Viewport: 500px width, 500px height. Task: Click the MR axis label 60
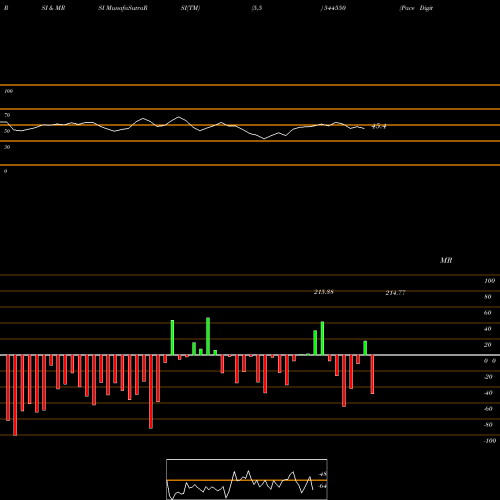tap(488, 313)
